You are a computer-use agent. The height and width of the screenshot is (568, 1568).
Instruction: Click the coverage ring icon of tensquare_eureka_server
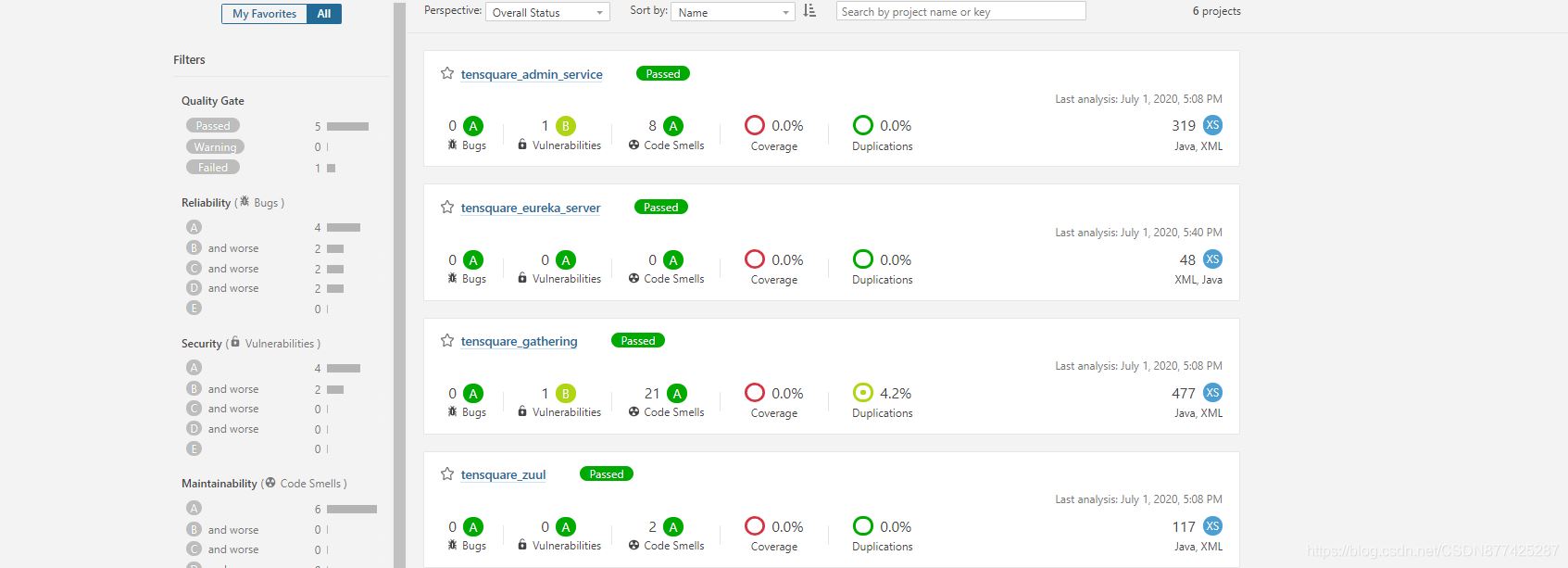(755, 259)
